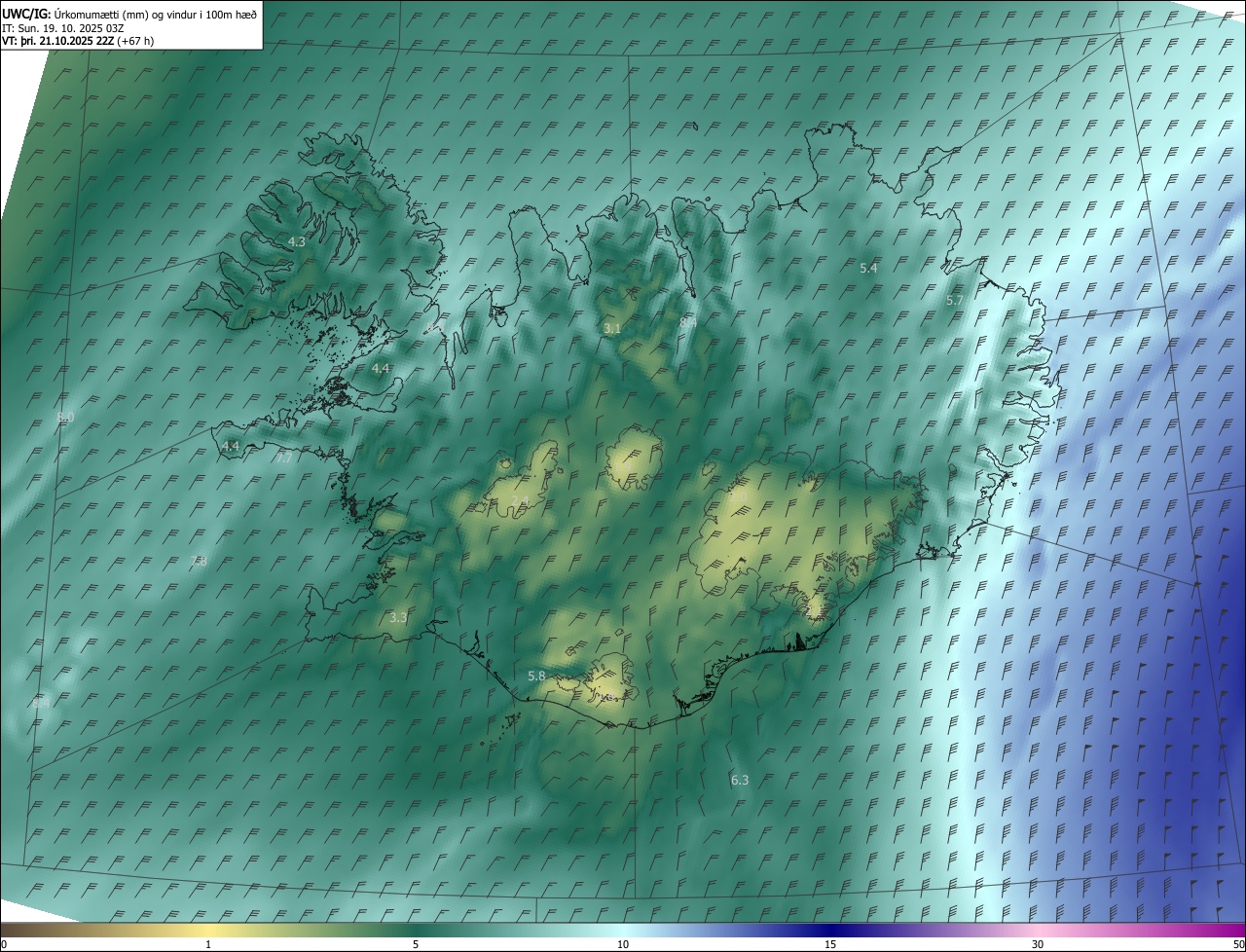This screenshot has height=952, width=1246.
Task: Pick the pink color above the 30 tick
Action: (1038, 930)
